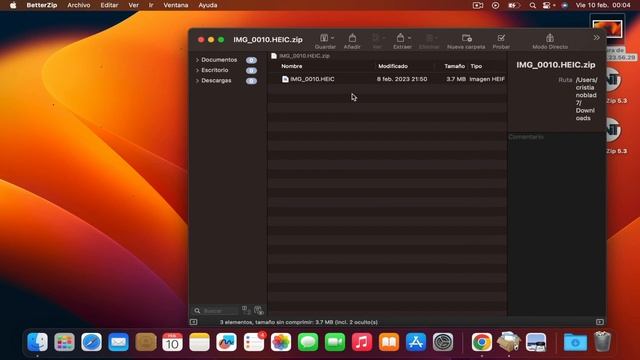Click Spotlight search in menu bar
Screen dimensions: 640x360
[x=532, y=5]
